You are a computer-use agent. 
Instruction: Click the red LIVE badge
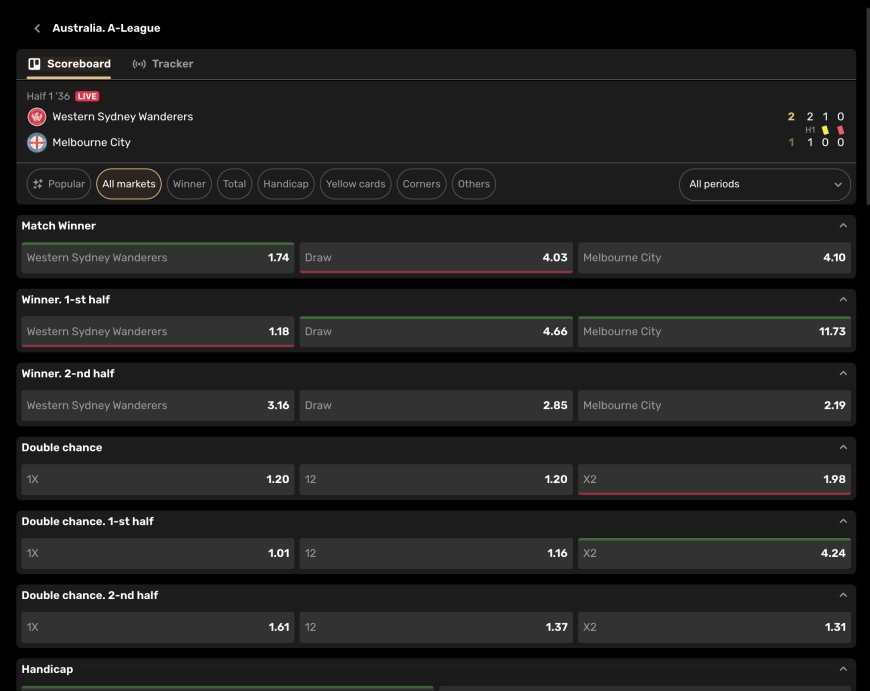click(x=87, y=96)
